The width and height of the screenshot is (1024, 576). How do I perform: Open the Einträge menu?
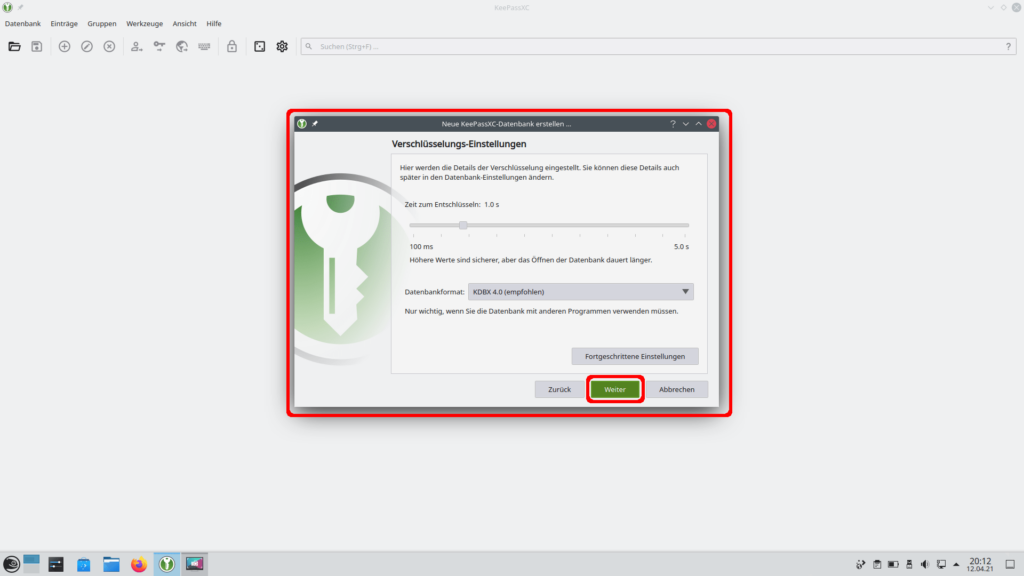[64, 24]
